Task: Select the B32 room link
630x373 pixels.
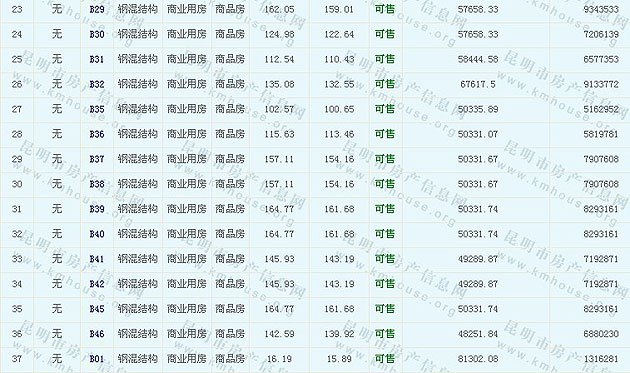Action: 97,84
